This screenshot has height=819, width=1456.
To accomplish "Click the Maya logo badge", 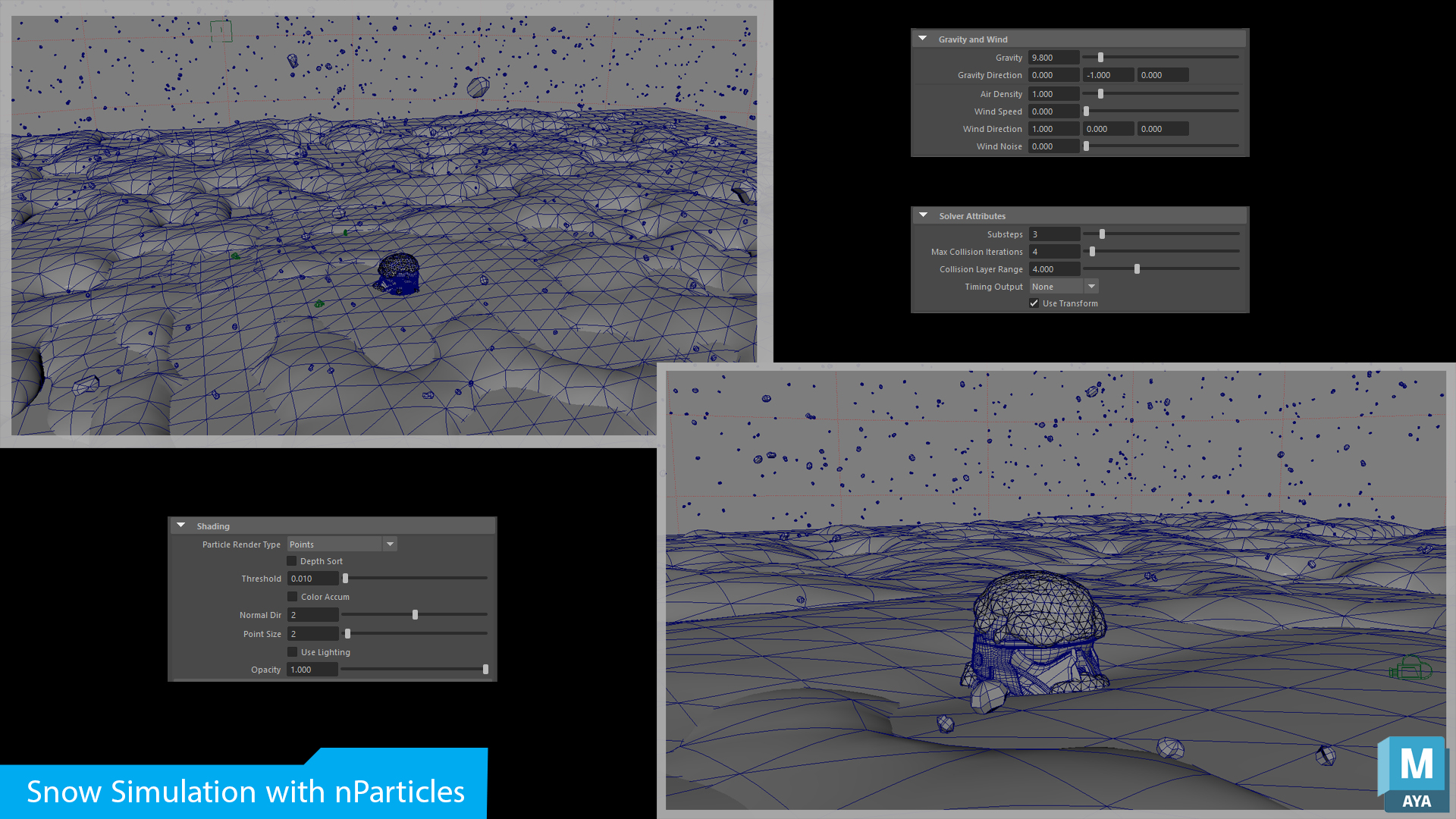I will click(1414, 775).
